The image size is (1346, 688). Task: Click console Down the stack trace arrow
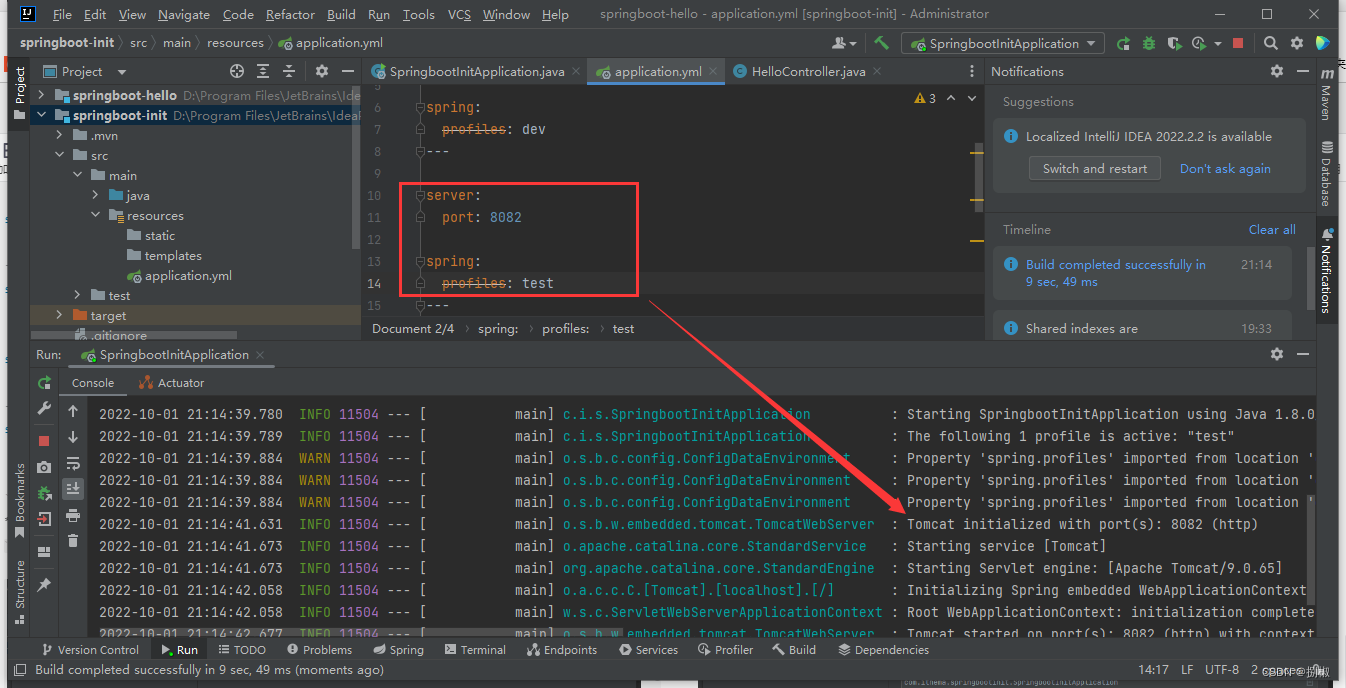coord(73,437)
